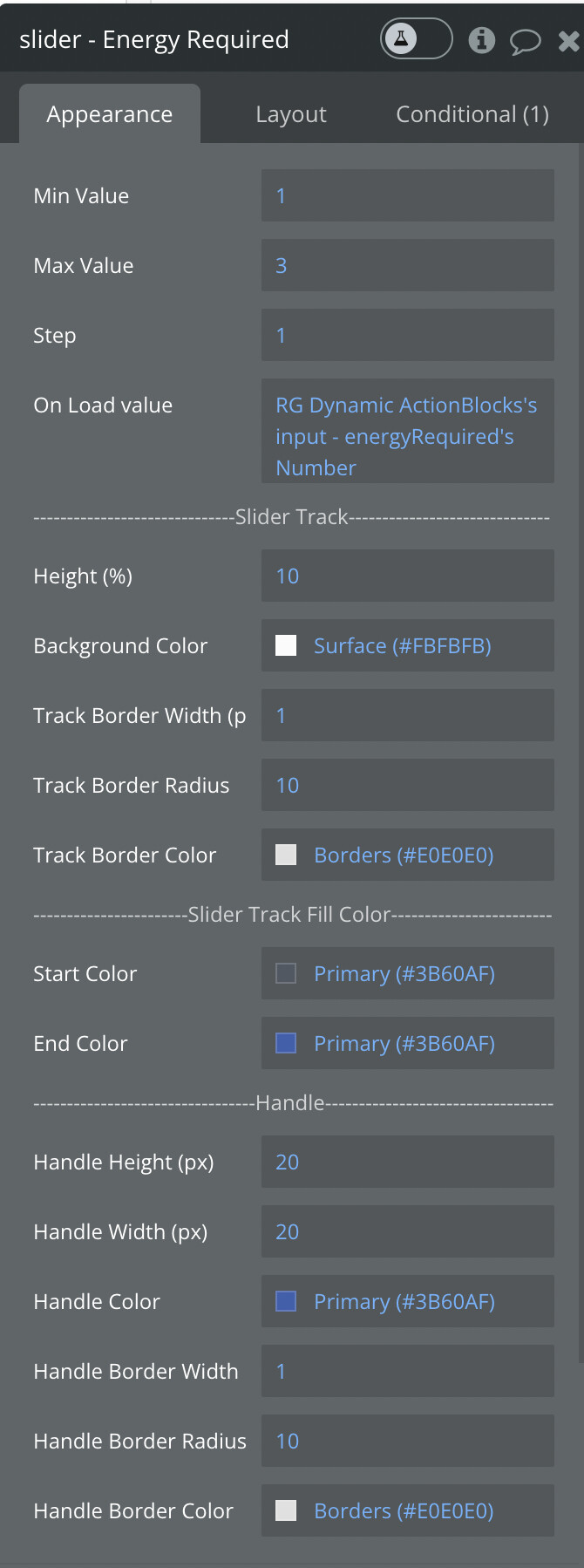Close the slider property editor
The height and width of the screenshot is (1568, 584).
(568, 38)
